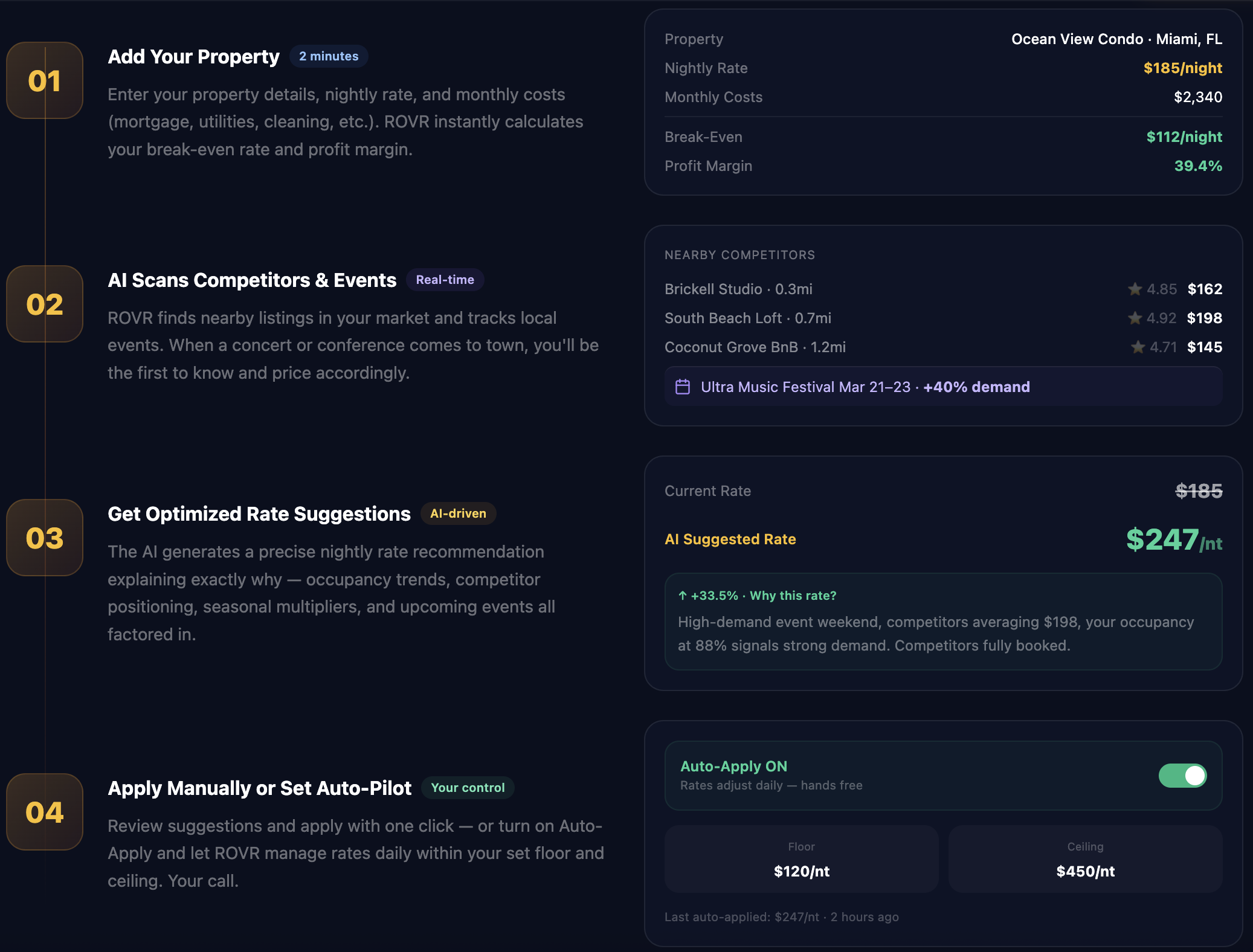Click the green up arrow beside +33.5%
This screenshot has height=952, width=1253.
(683, 596)
